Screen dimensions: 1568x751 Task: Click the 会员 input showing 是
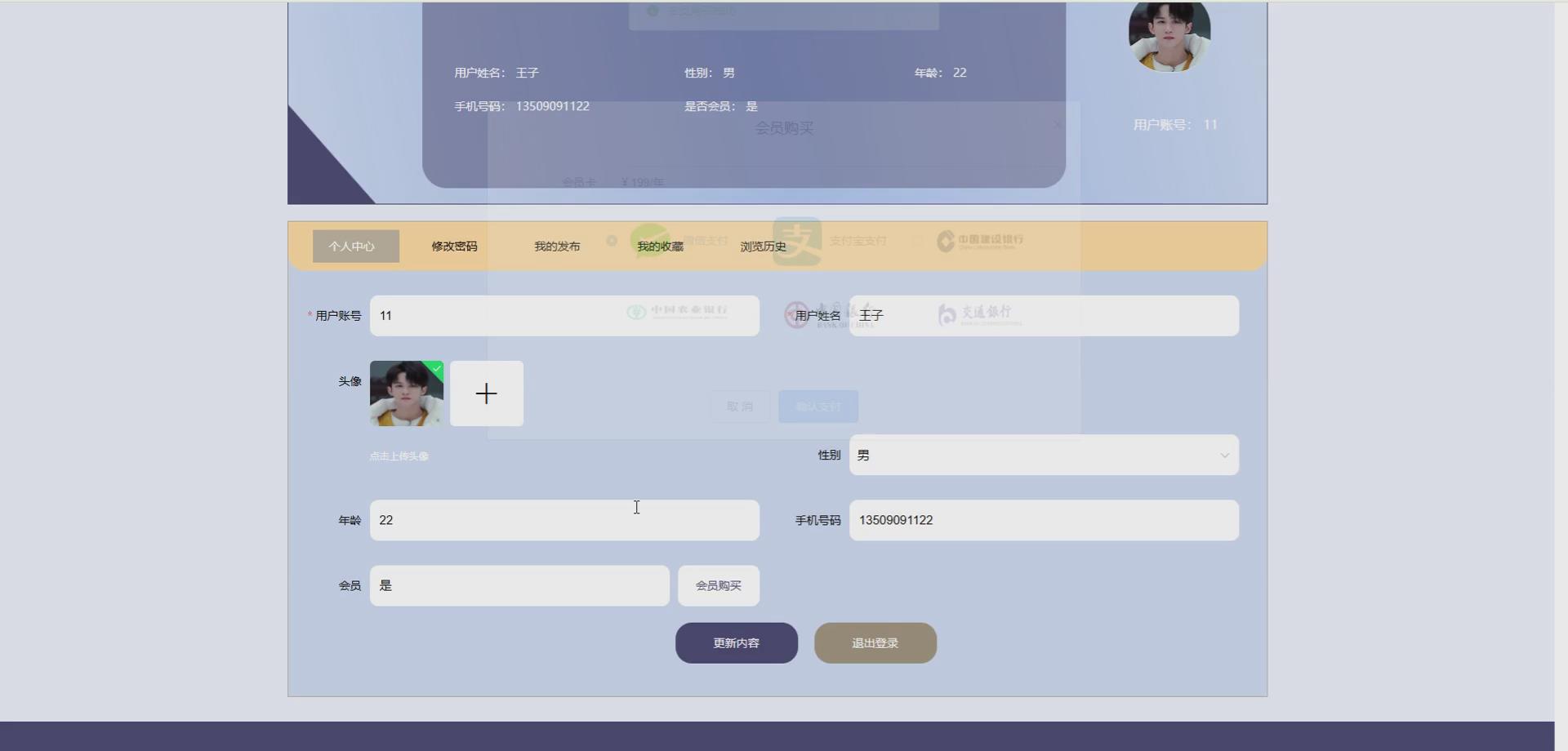coord(519,585)
